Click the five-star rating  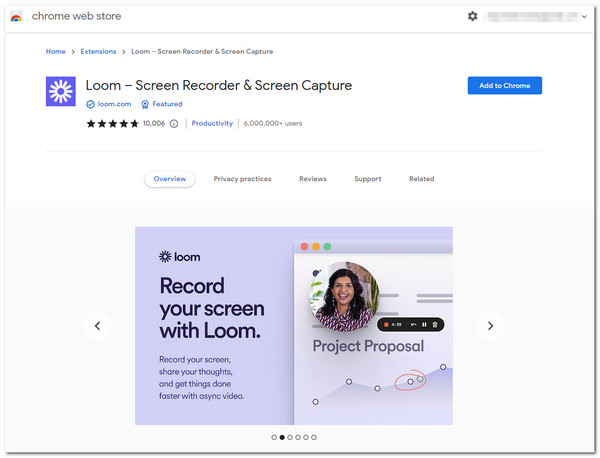point(112,124)
